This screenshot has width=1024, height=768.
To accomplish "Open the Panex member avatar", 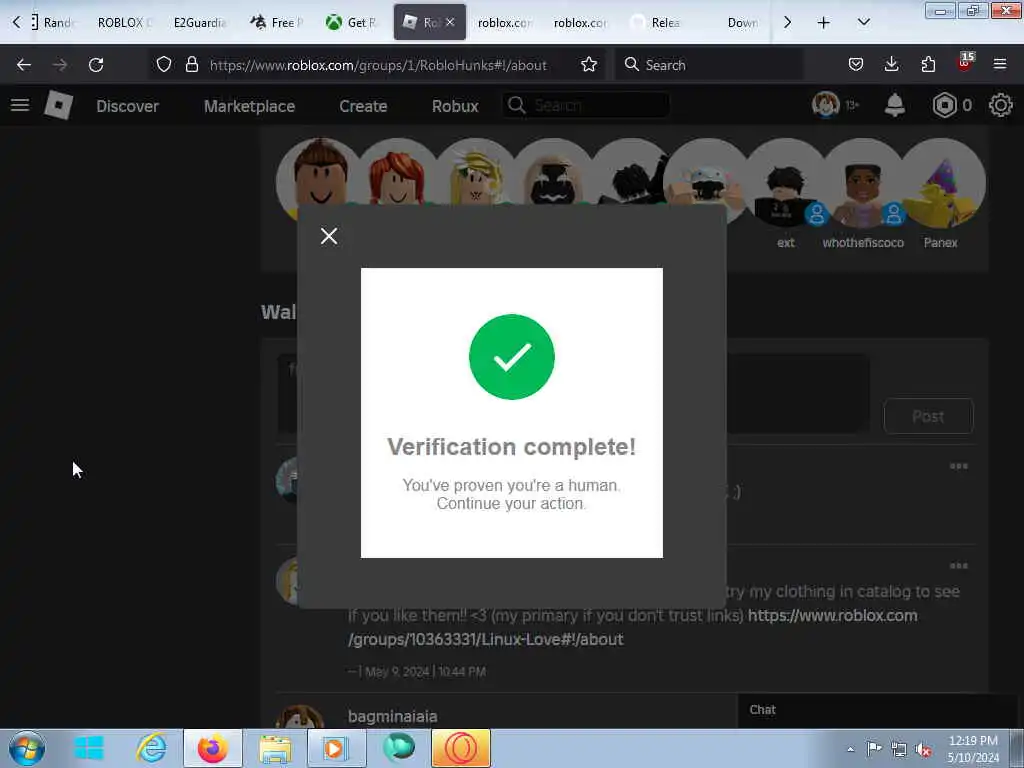I will [x=940, y=184].
